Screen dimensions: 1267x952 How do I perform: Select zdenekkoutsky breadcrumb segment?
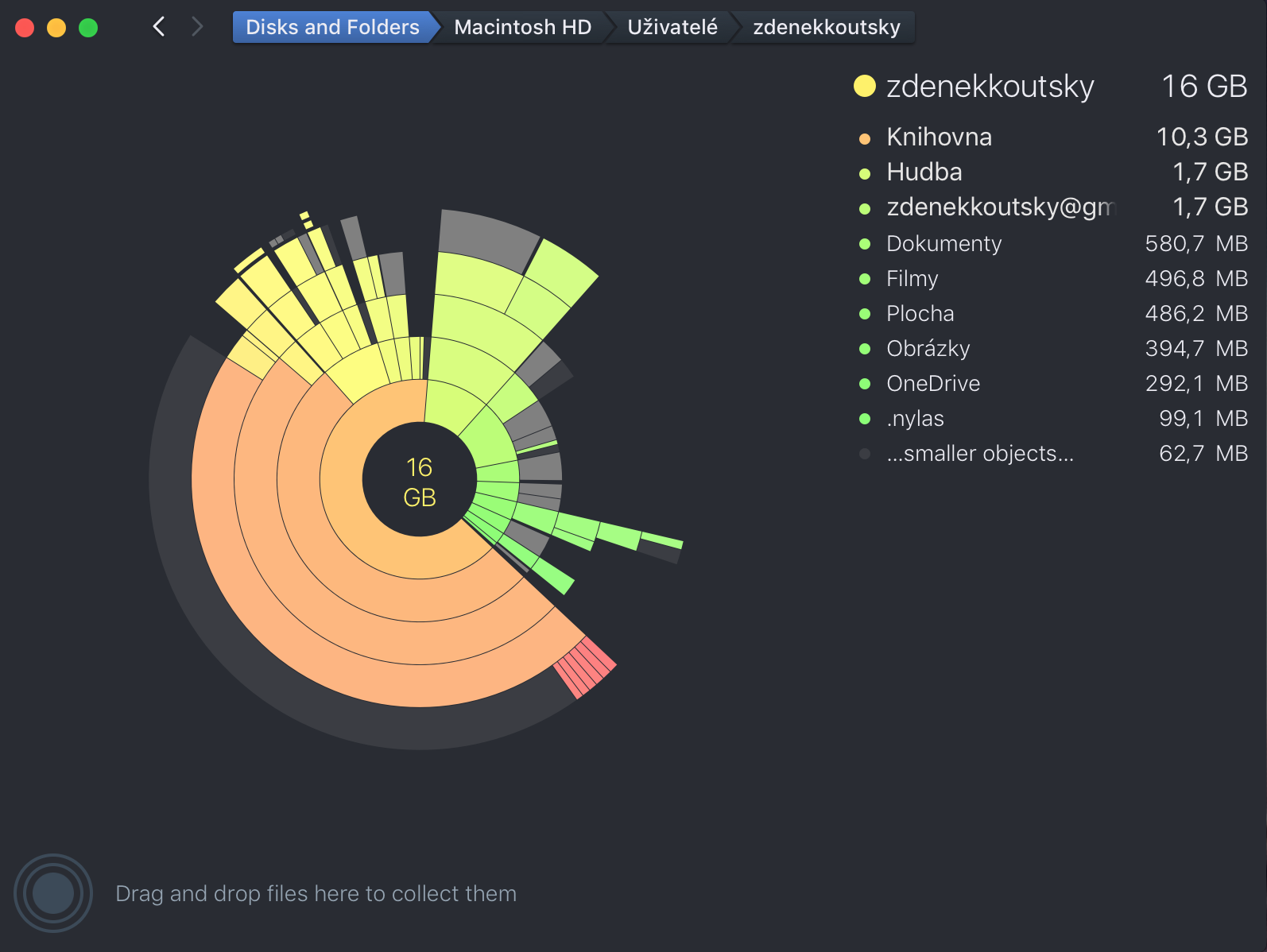click(827, 27)
